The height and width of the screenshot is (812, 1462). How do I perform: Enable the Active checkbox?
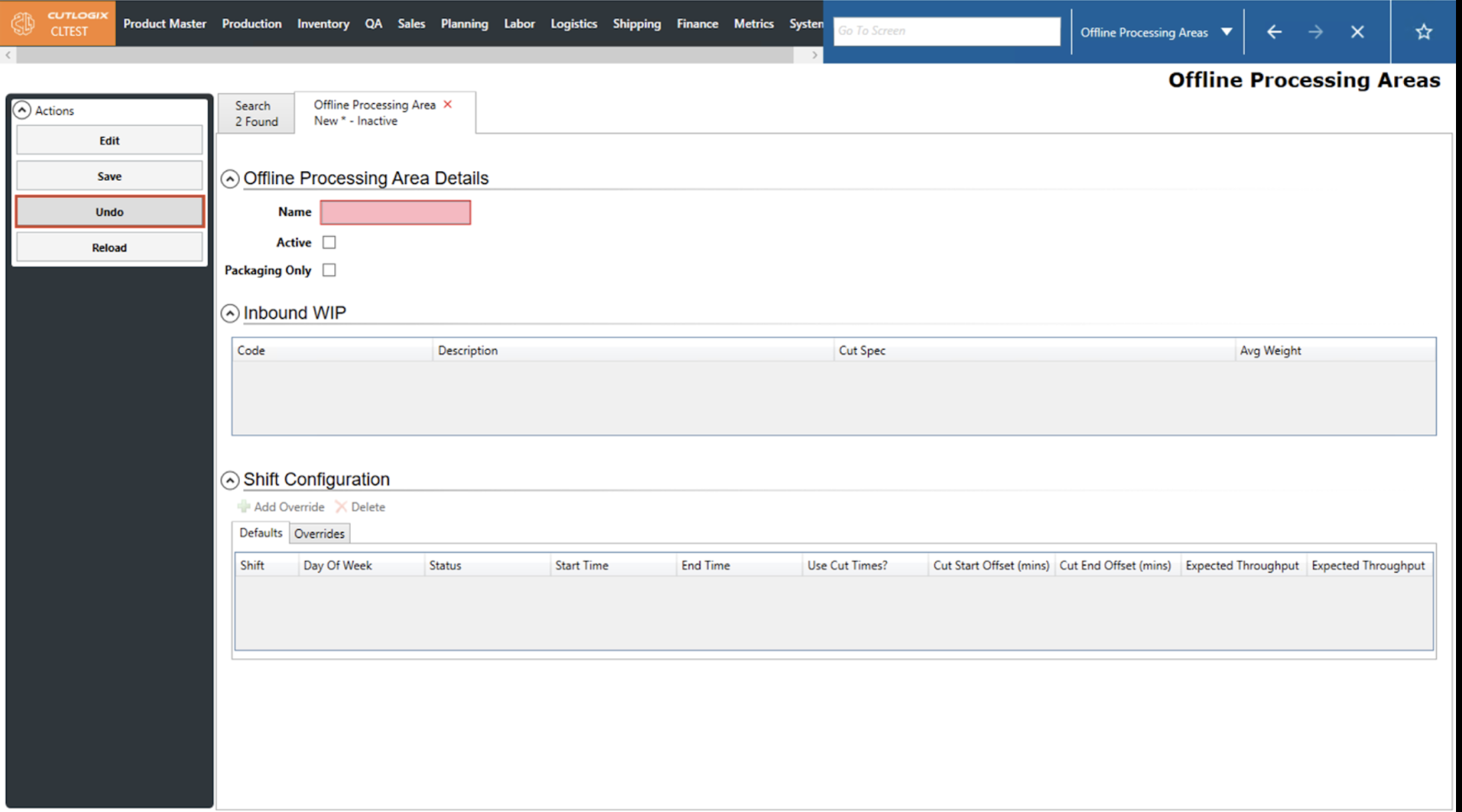pos(329,243)
